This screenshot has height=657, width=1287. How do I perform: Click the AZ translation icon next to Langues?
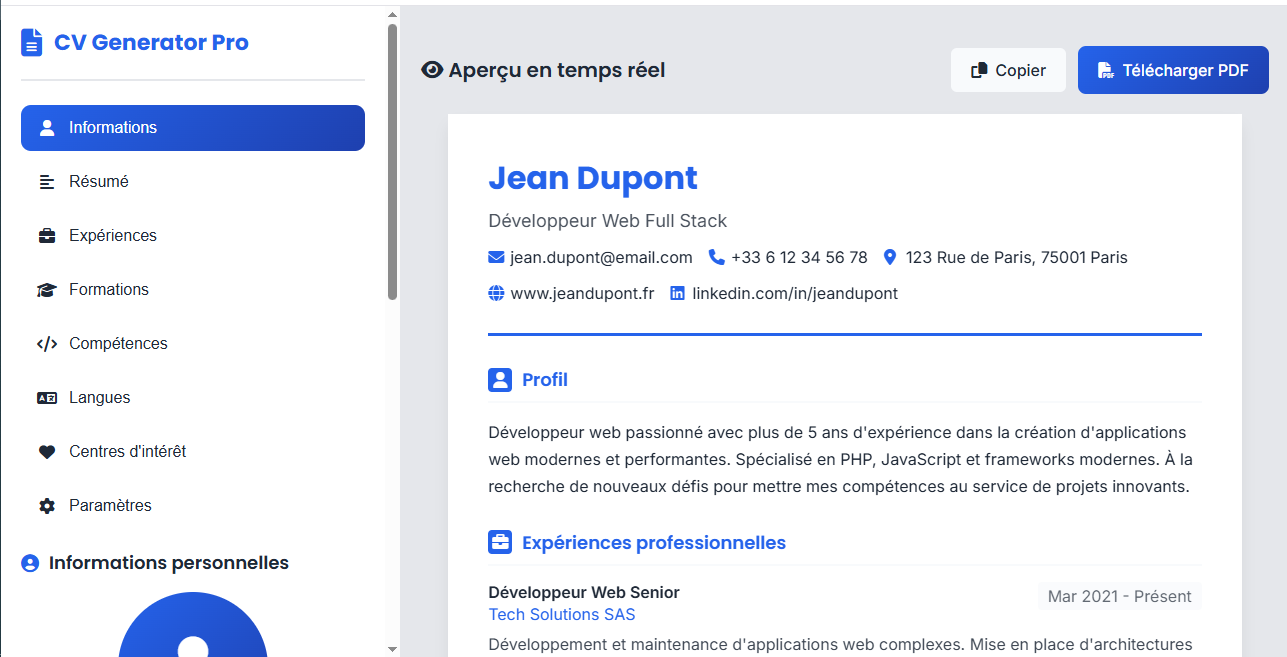point(46,397)
